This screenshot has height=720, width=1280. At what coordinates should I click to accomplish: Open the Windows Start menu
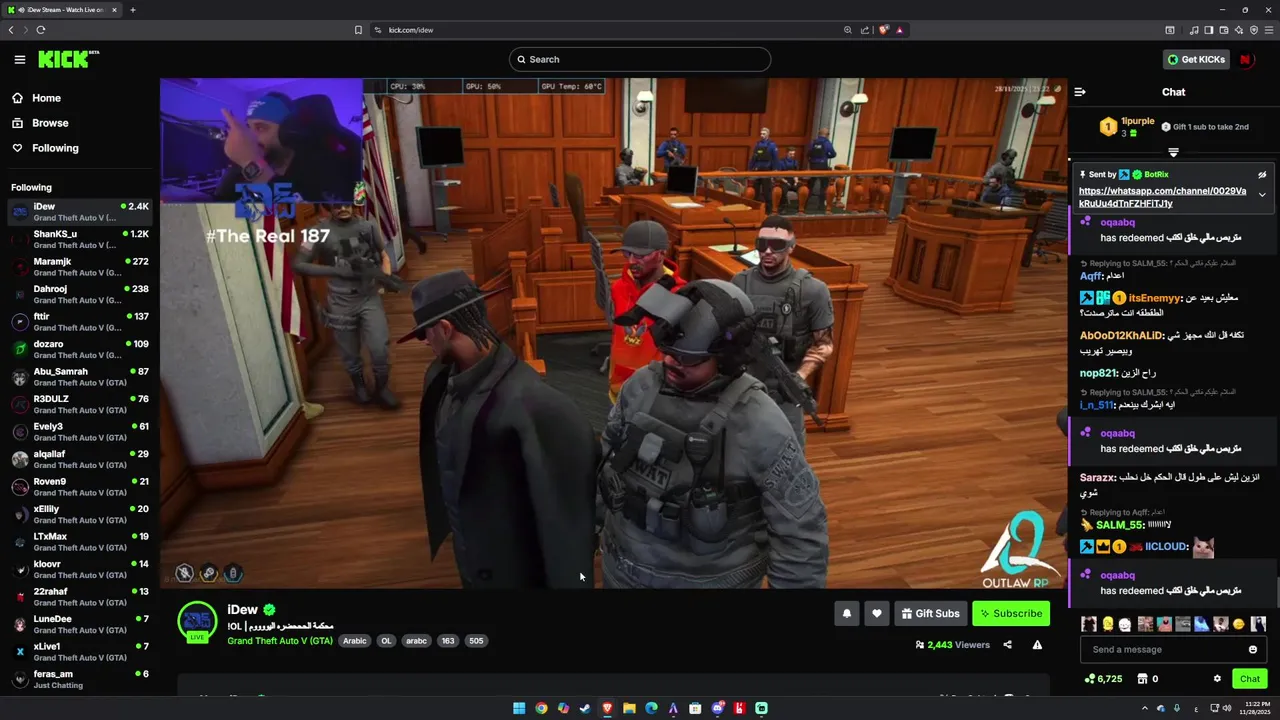coord(519,708)
